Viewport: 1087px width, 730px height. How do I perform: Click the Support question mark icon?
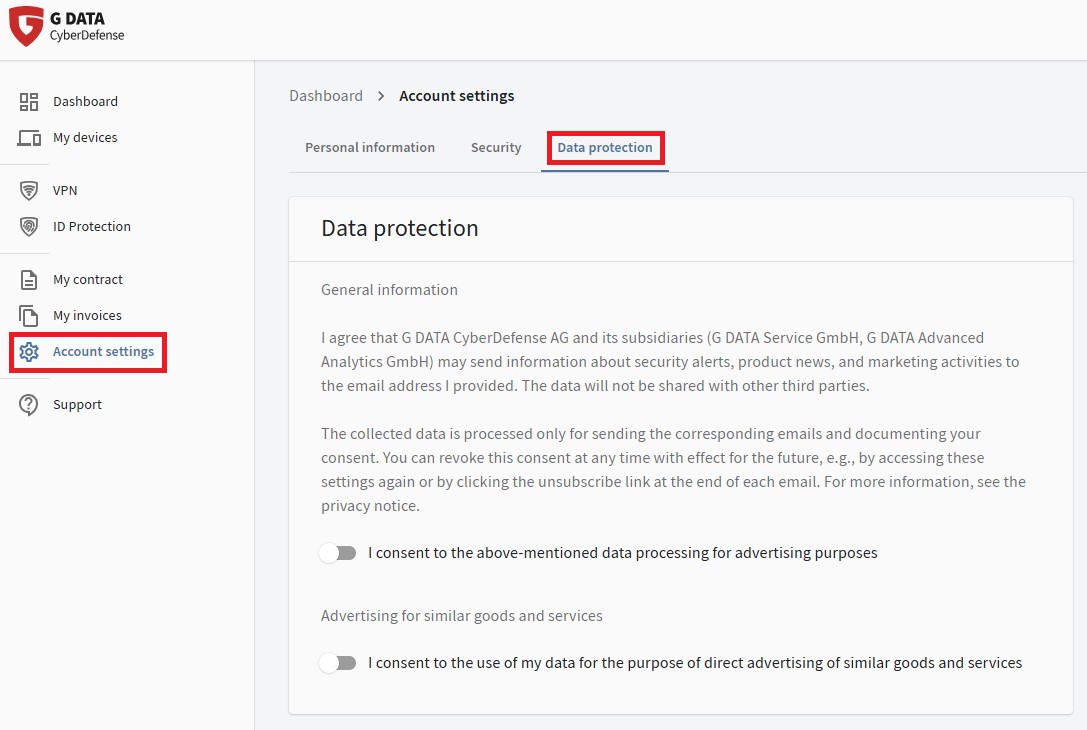click(x=29, y=405)
